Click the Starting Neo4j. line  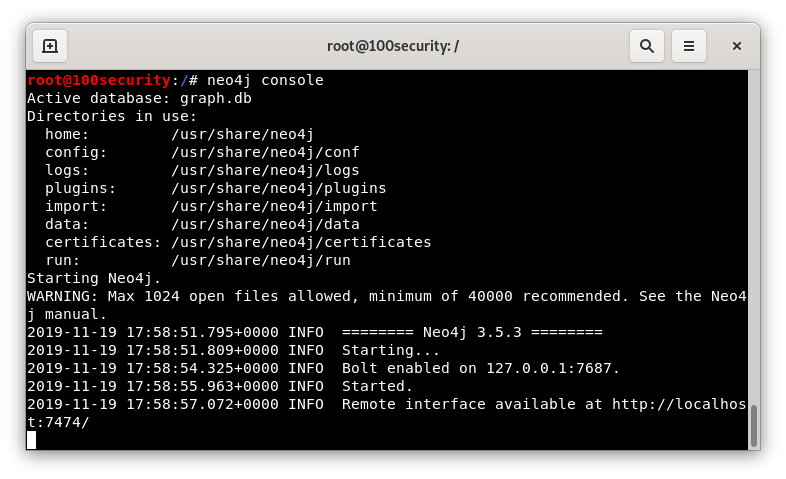coord(94,278)
